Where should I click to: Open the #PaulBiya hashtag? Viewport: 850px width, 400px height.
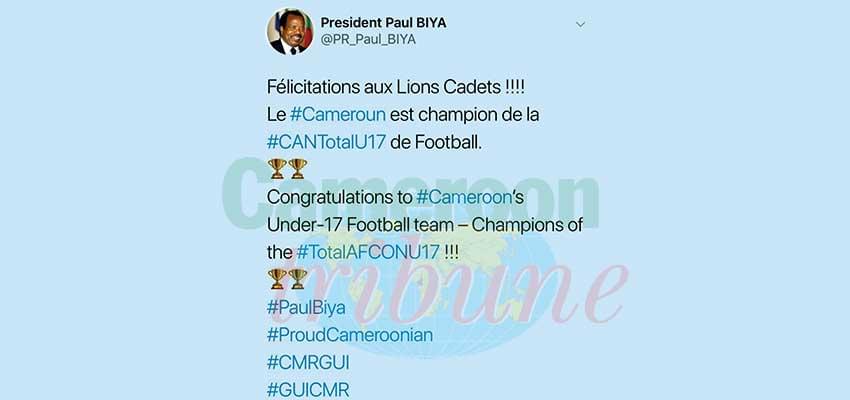click(x=306, y=307)
